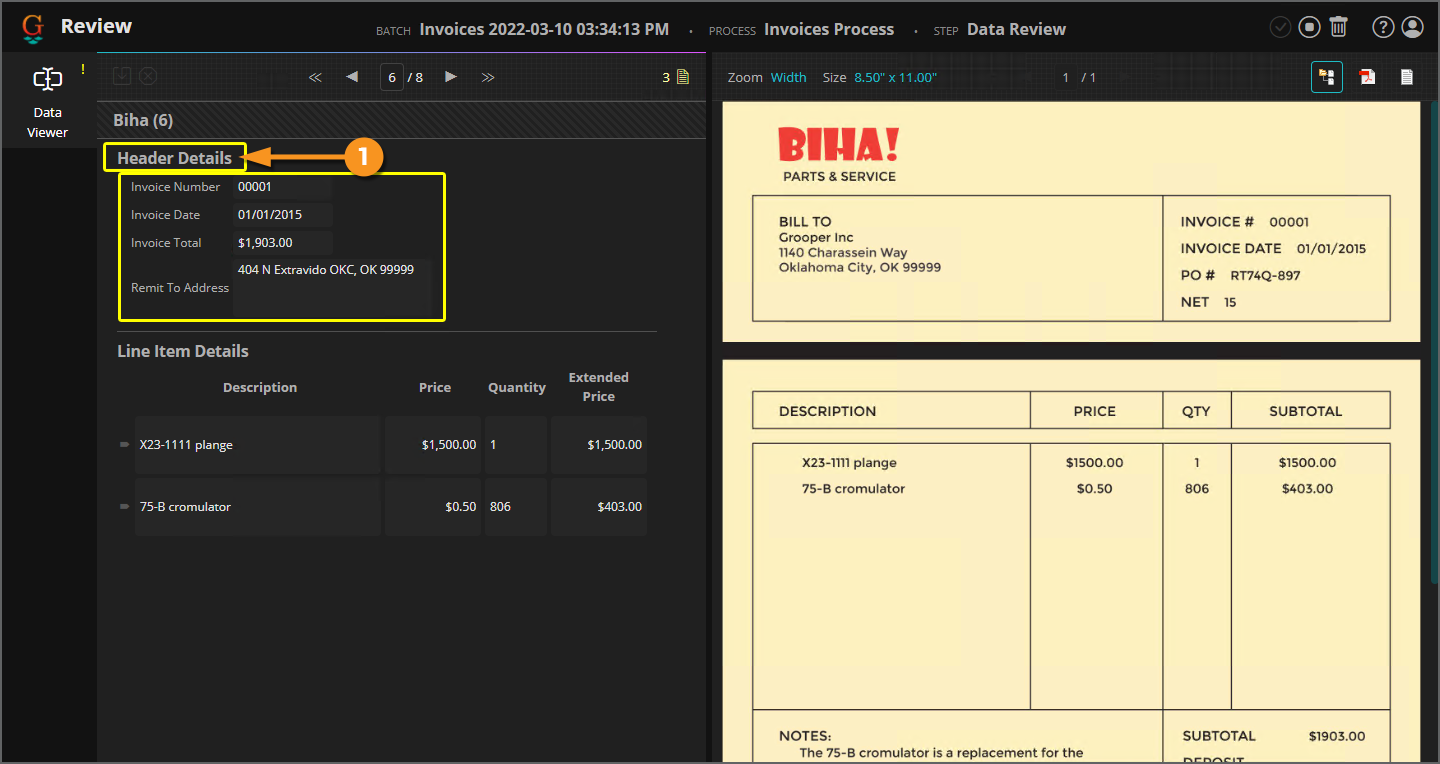Click the green document count icon

683,77
